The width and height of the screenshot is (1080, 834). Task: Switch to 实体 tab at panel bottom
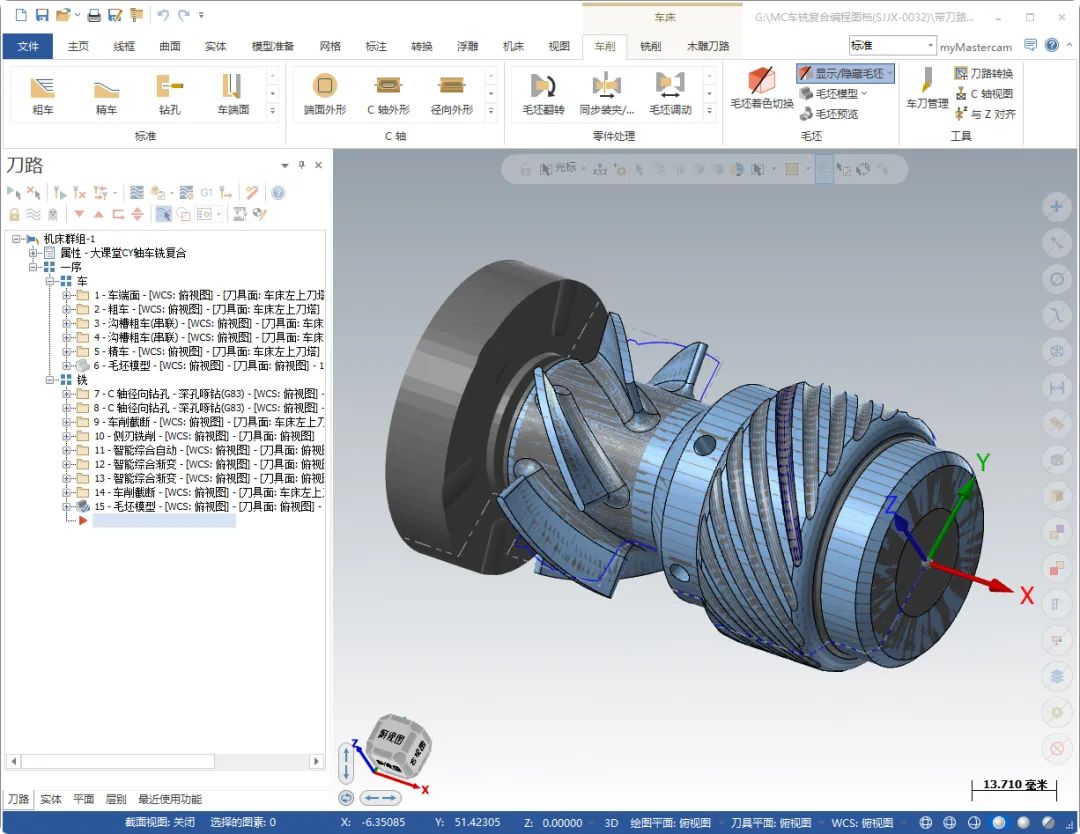tap(50, 799)
